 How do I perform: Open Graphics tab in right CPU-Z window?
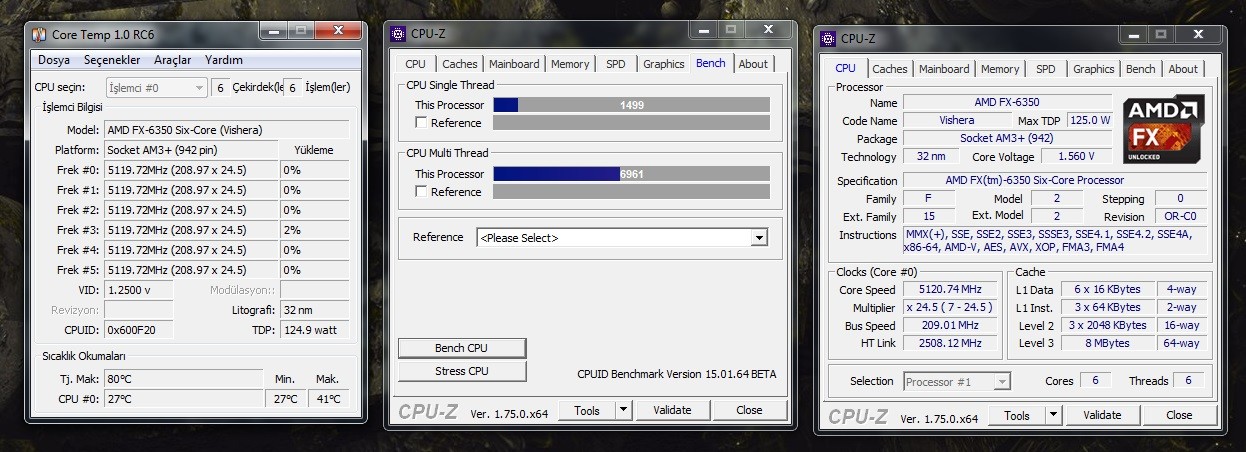(1093, 69)
